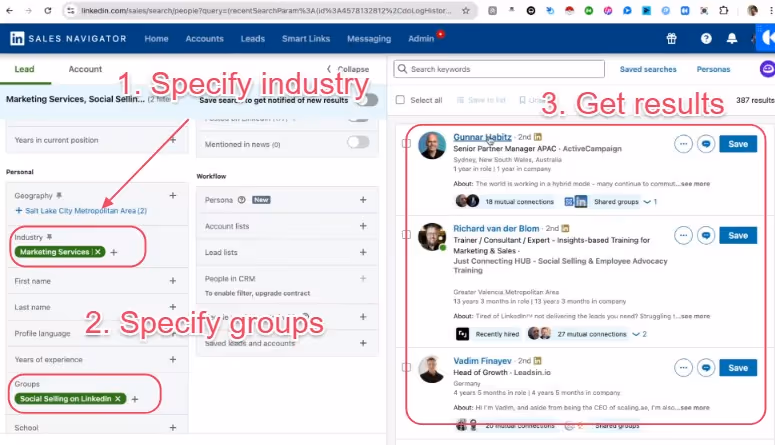This screenshot has width=775, height=445.
Task: Open the Saved searches link
Action: click(648, 69)
